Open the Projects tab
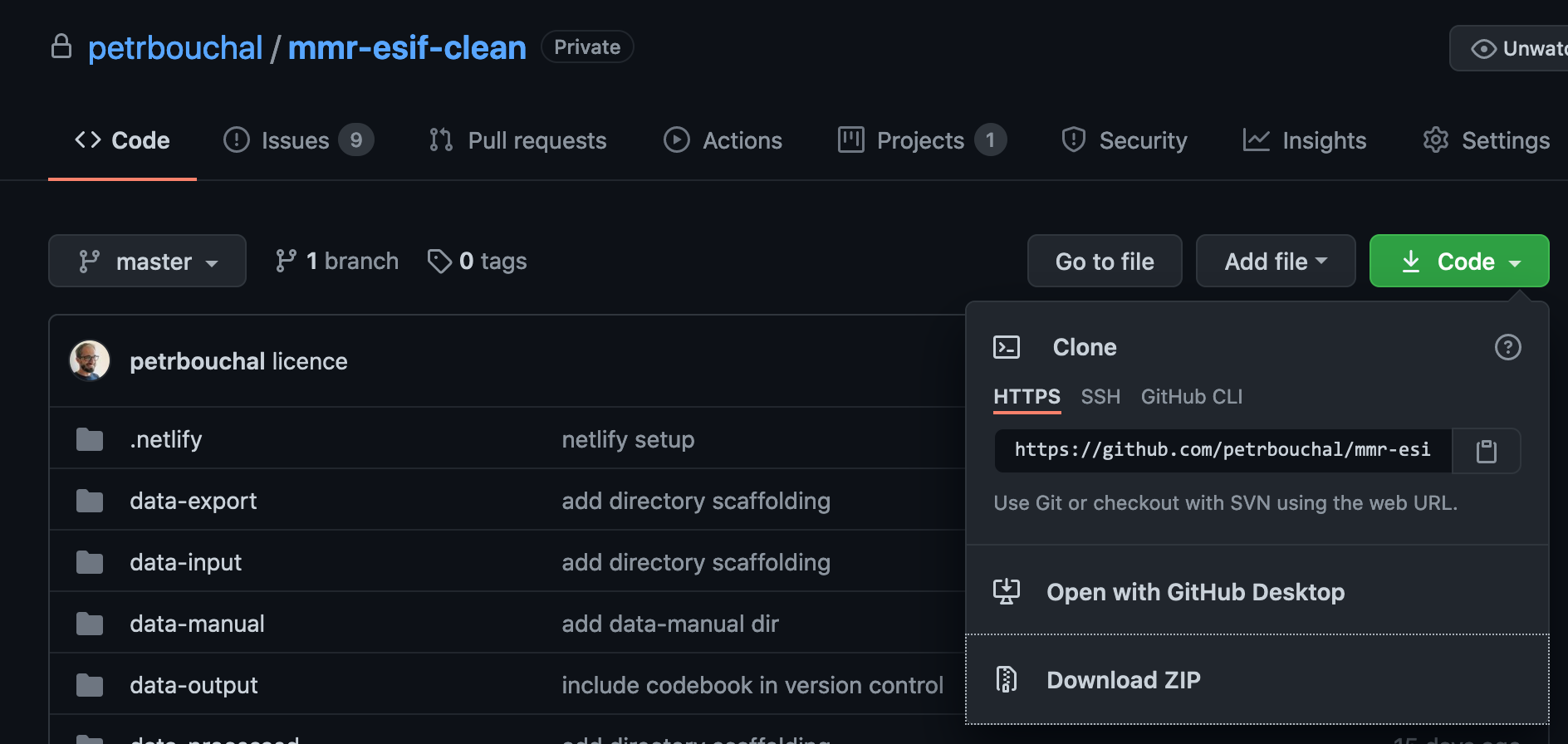 tap(922, 140)
